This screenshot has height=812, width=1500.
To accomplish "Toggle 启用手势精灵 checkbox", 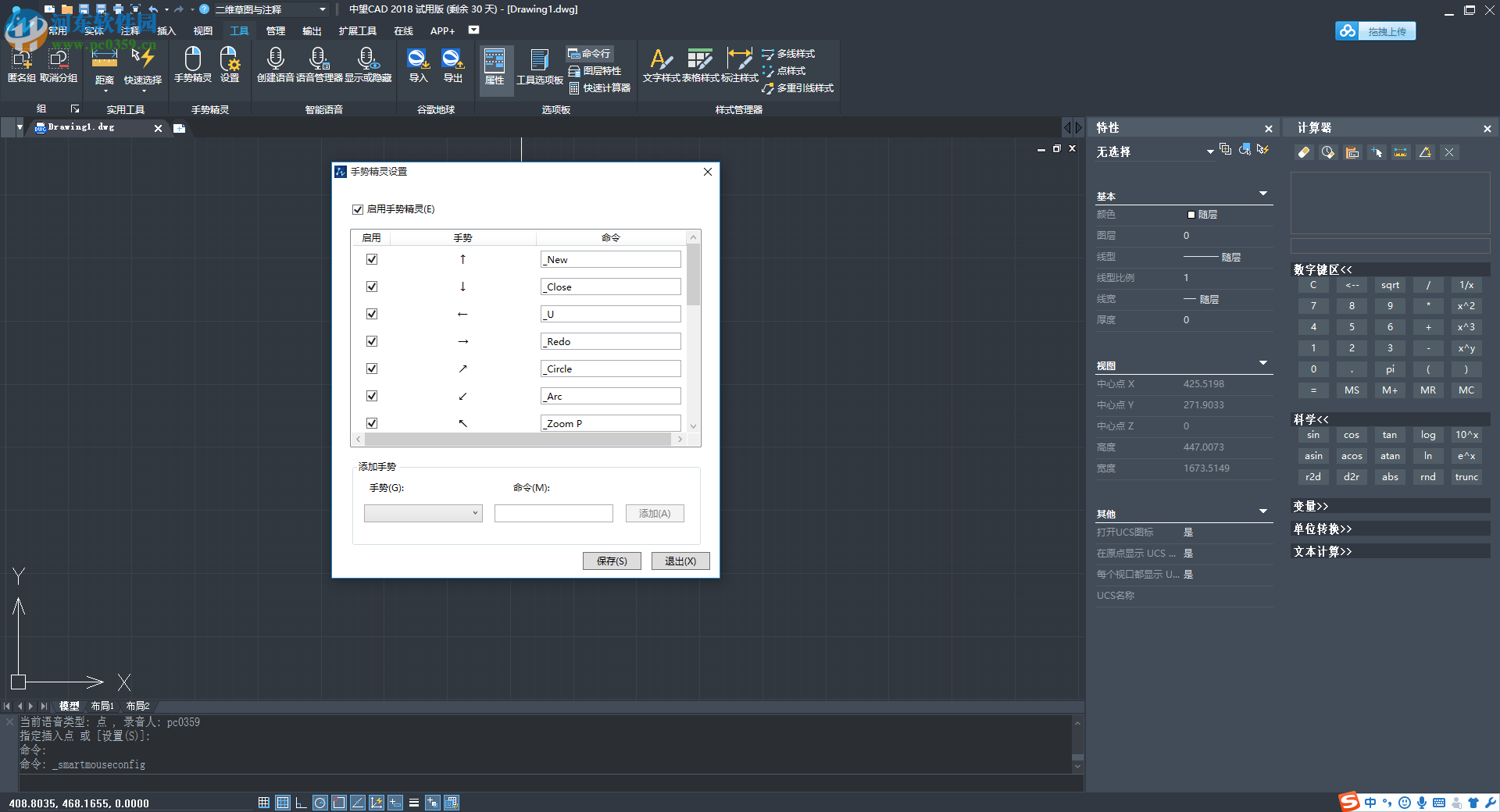I will 358,209.
